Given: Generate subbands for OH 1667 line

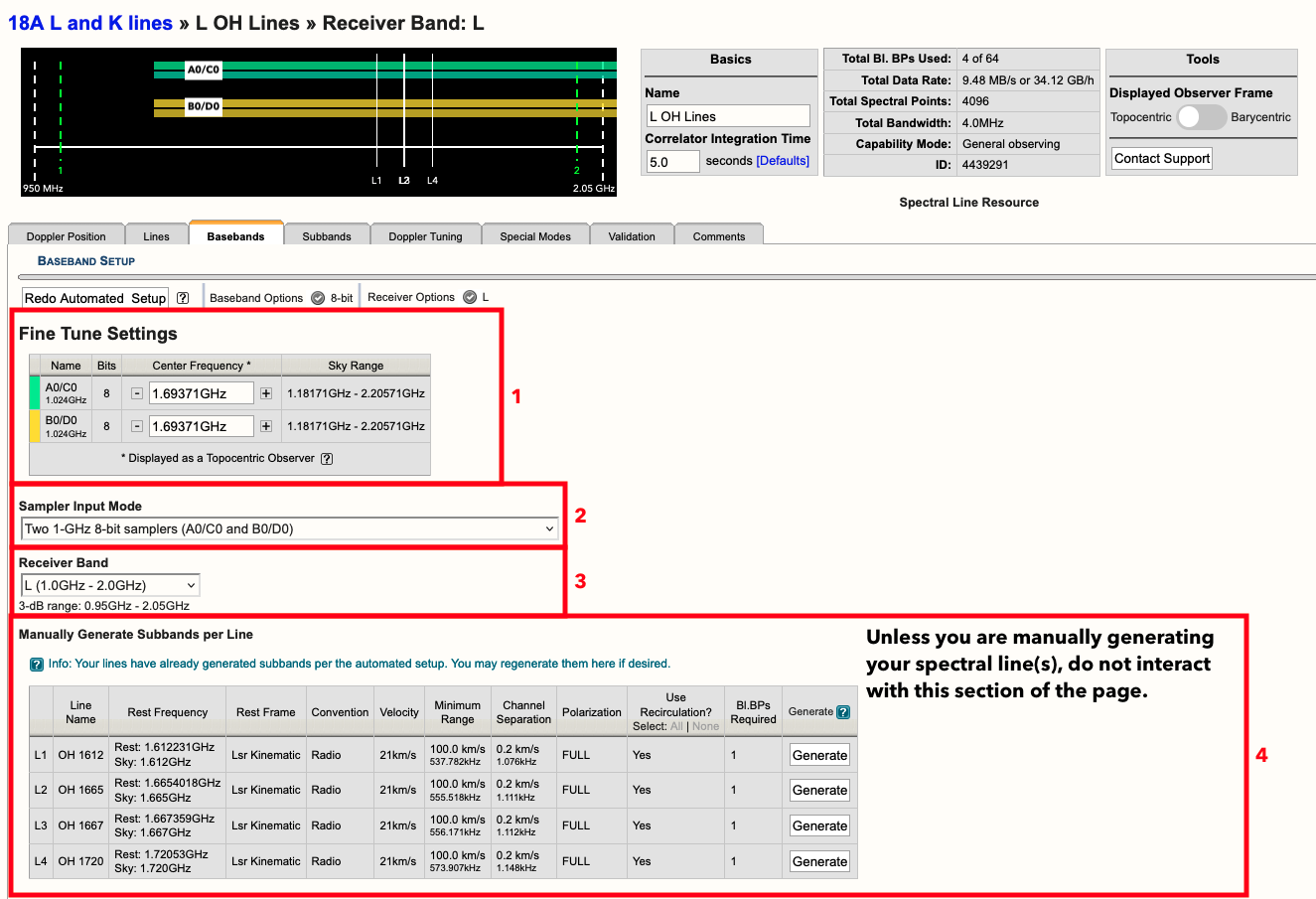Looking at the screenshot, I should click(819, 826).
